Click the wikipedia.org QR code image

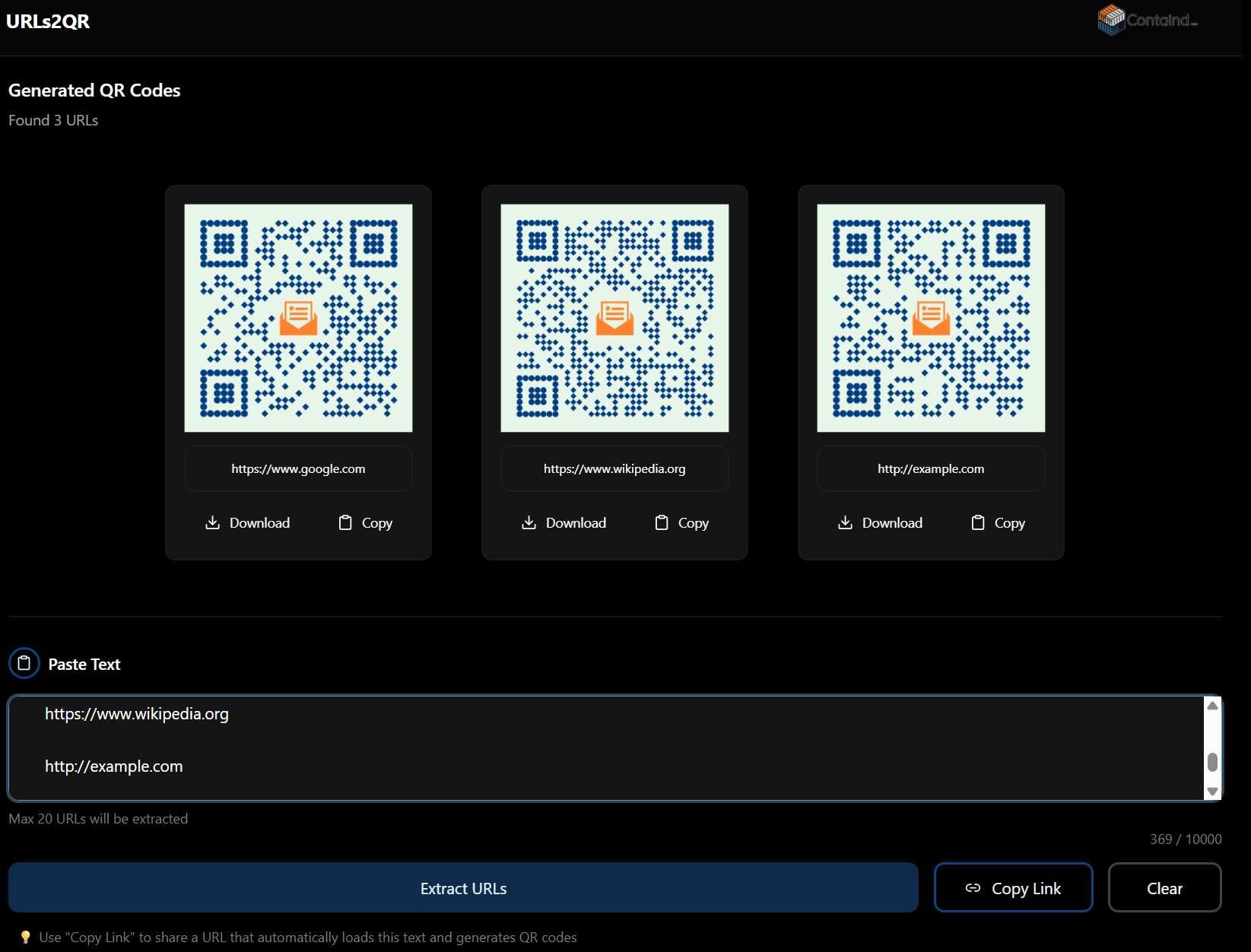tap(614, 318)
